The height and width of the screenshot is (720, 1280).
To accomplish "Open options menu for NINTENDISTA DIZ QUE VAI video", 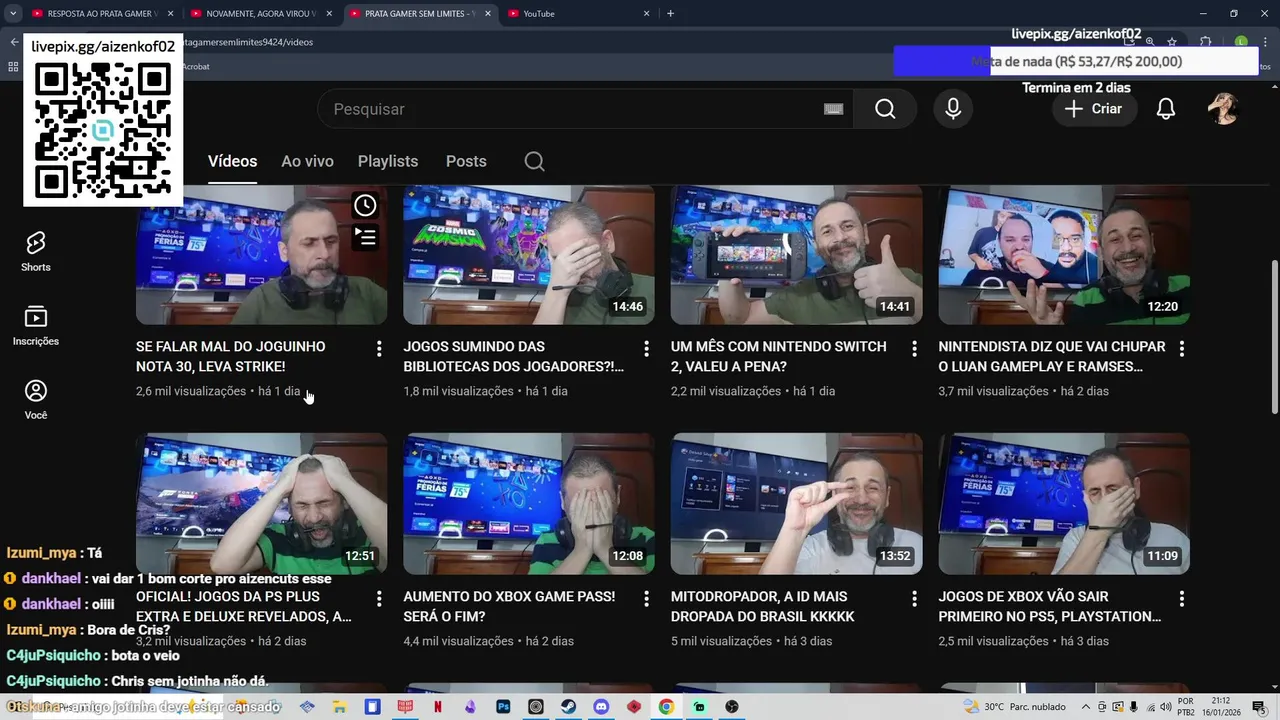I will (1182, 348).
